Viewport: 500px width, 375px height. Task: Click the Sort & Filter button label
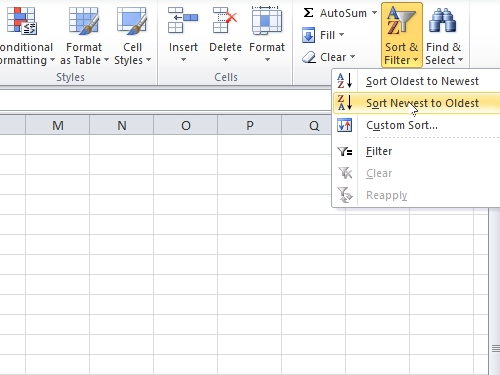[401, 54]
